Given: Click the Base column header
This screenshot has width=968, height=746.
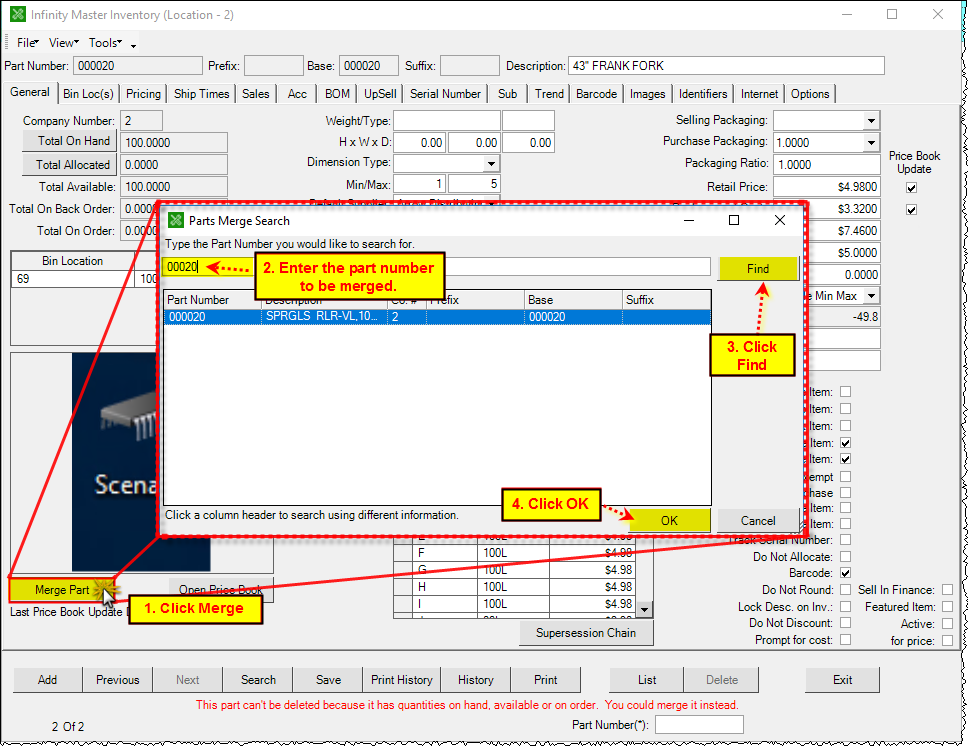Looking at the screenshot, I should point(574,300).
